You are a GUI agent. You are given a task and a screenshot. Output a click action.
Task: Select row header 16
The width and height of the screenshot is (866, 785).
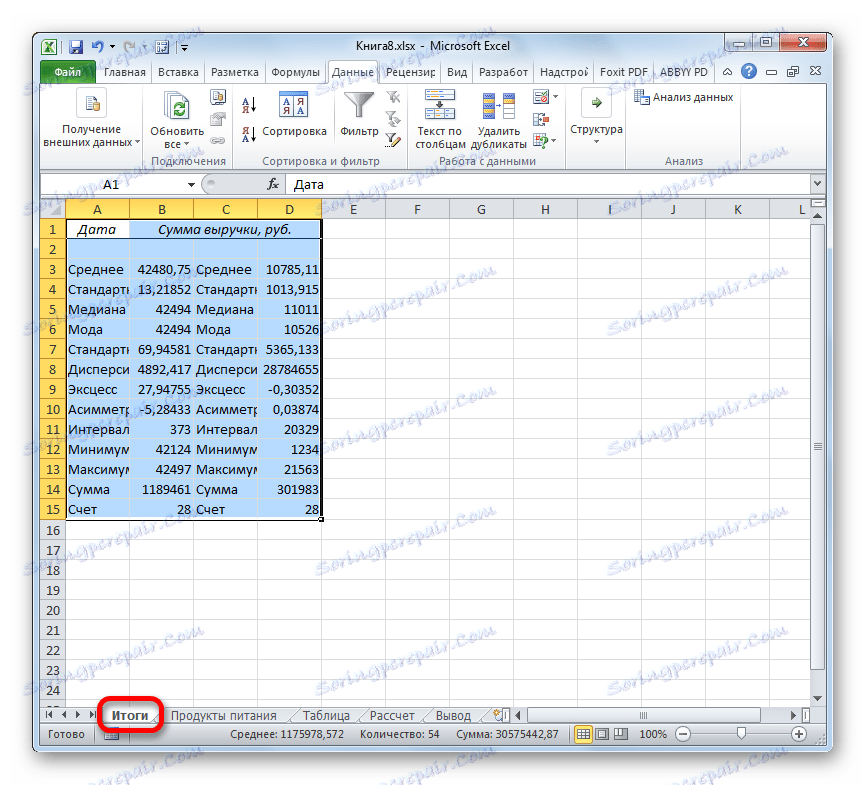tap(53, 530)
